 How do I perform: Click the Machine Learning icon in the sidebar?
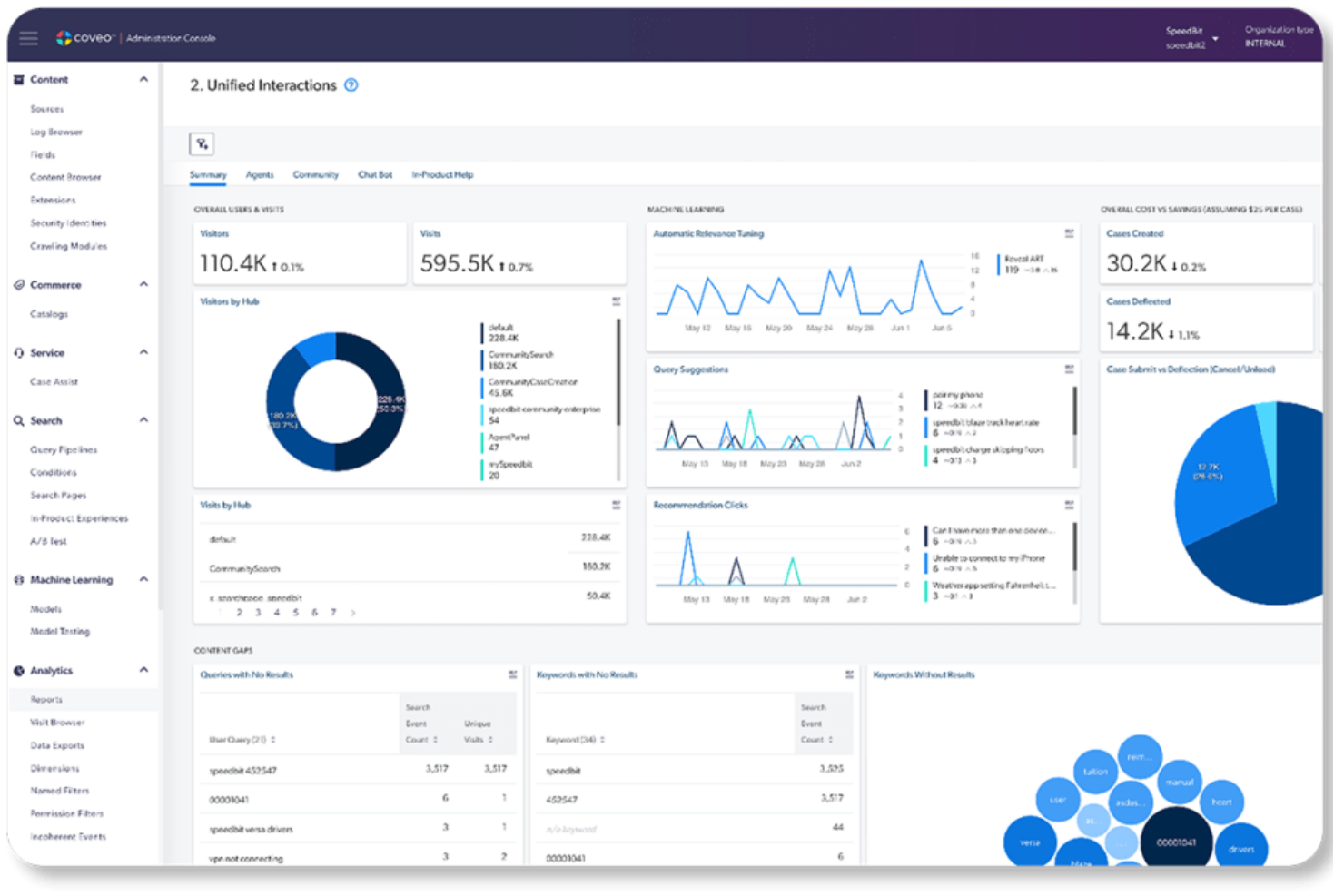[x=19, y=579]
